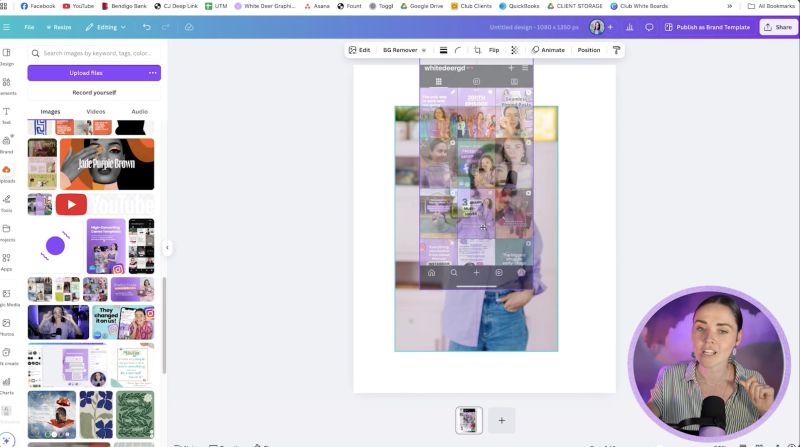
Task: Check cloud save status icon
Action: click(189, 27)
